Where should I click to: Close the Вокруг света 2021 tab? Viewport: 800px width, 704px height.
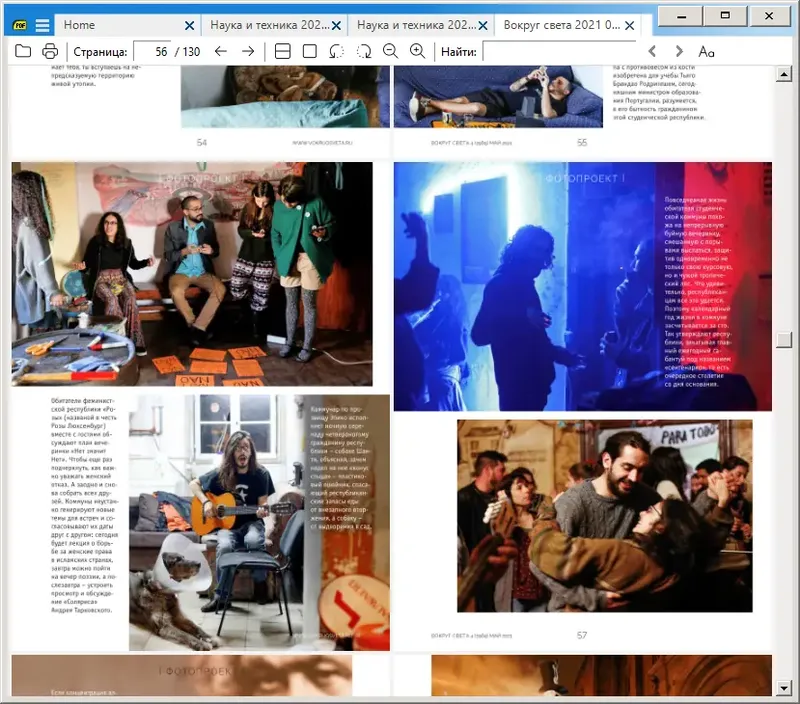(630, 26)
